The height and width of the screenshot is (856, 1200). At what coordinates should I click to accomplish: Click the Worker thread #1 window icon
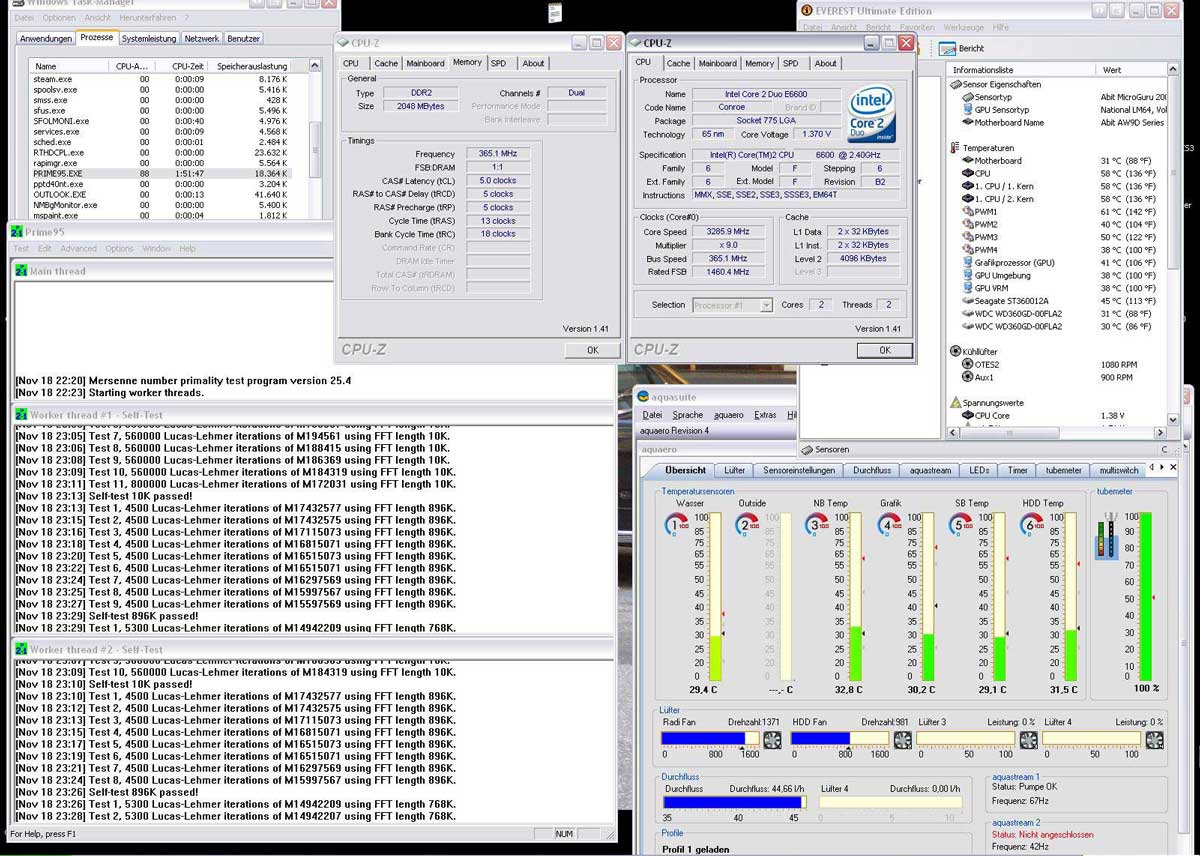pos(21,414)
